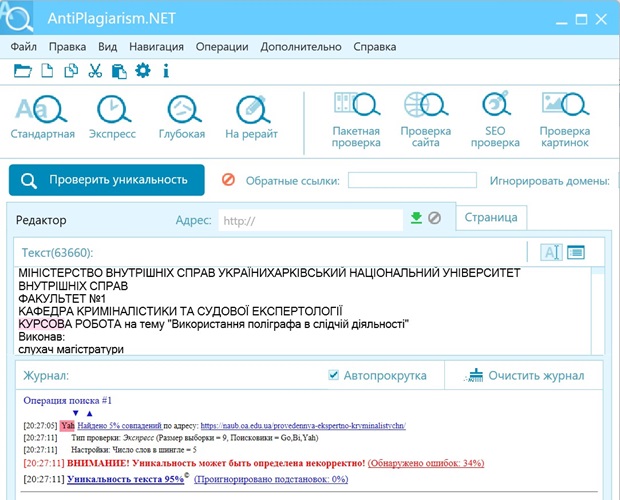Toggle the Автопрокрутка checkbox

pyautogui.click(x=333, y=375)
